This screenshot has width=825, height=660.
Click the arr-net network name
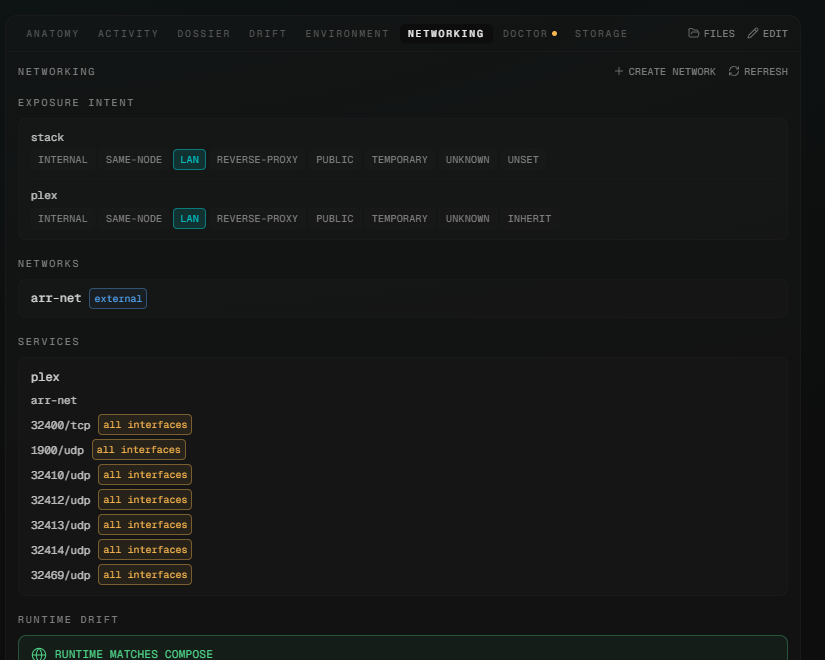pyautogui.click(x=56, y=298)
